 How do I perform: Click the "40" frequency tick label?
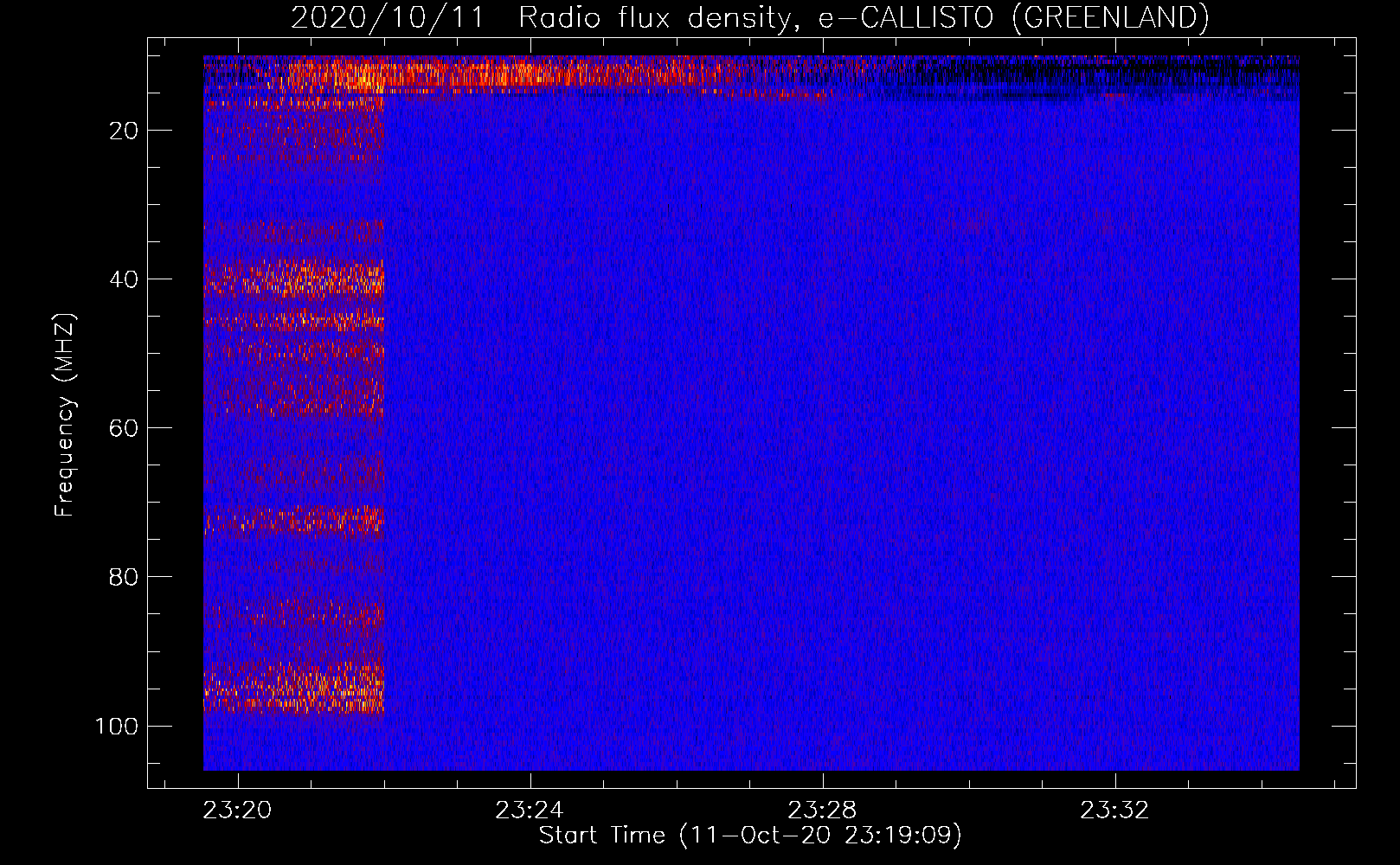(x=124, y=279)
